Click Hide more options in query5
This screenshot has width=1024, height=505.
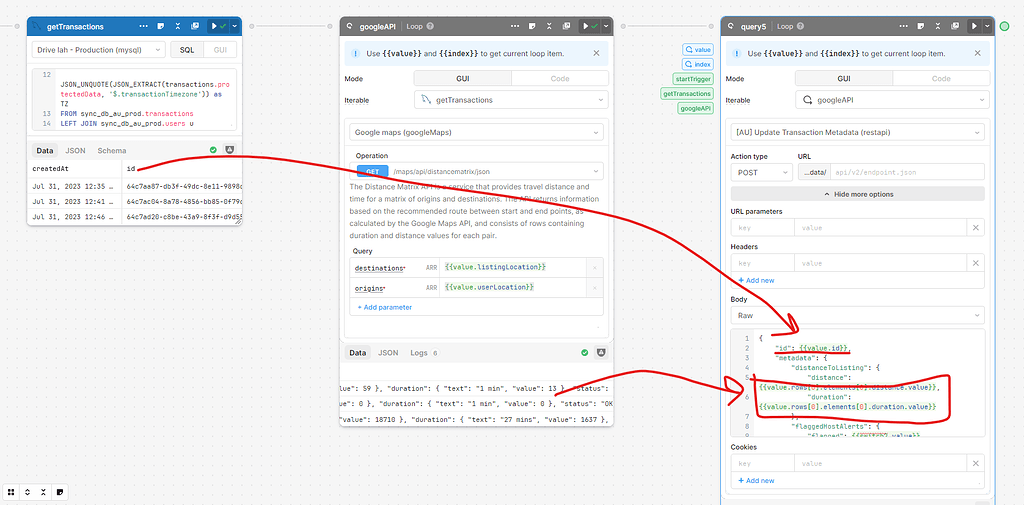point(859,193)
